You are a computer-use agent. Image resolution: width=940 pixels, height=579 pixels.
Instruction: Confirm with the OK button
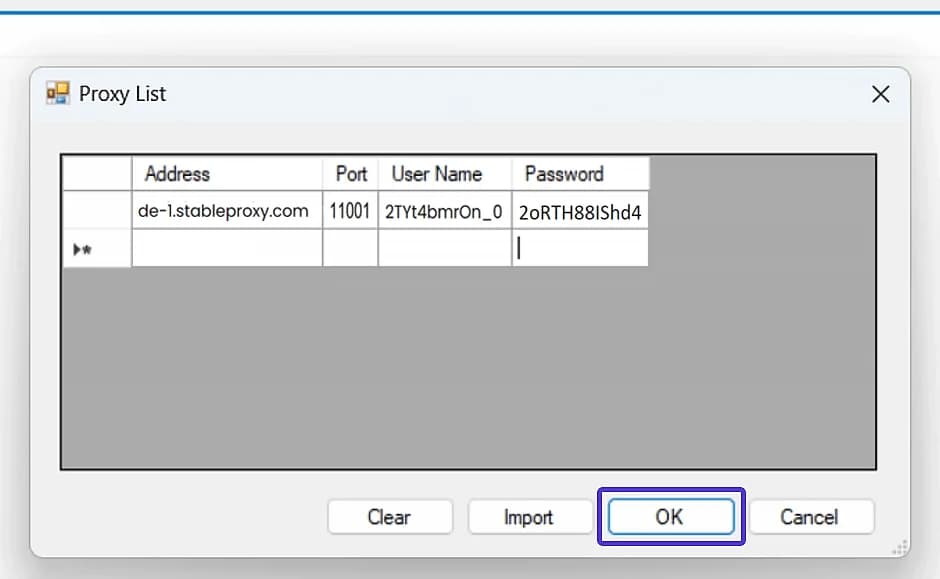click(x=671, y=516)
